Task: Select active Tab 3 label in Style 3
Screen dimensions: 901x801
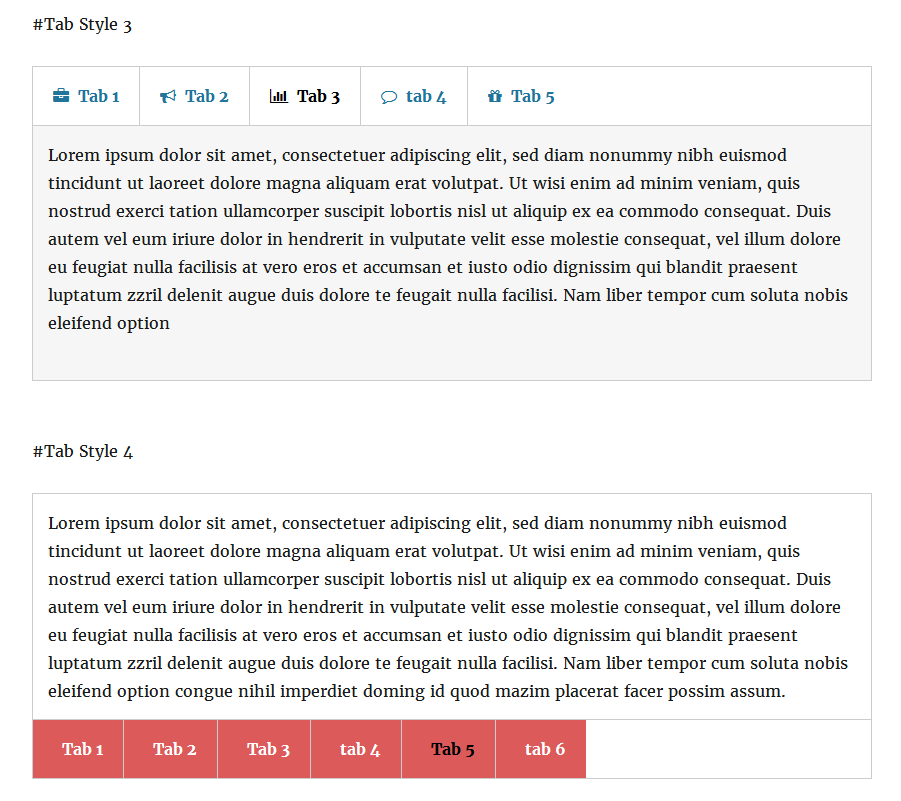Action: (318, 96)
